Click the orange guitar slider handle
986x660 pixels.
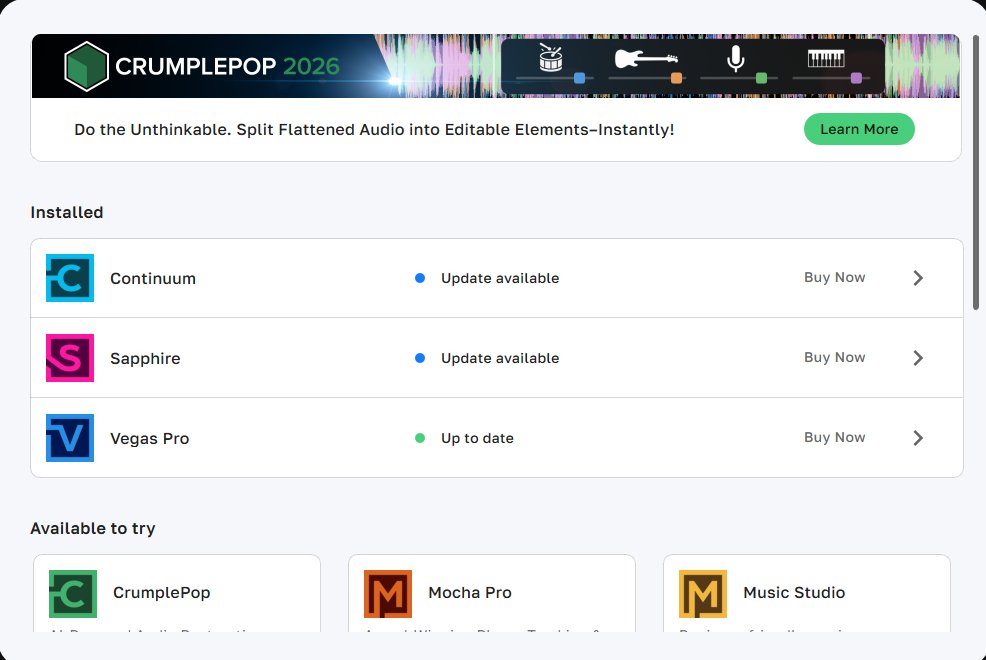pos(677,78)
